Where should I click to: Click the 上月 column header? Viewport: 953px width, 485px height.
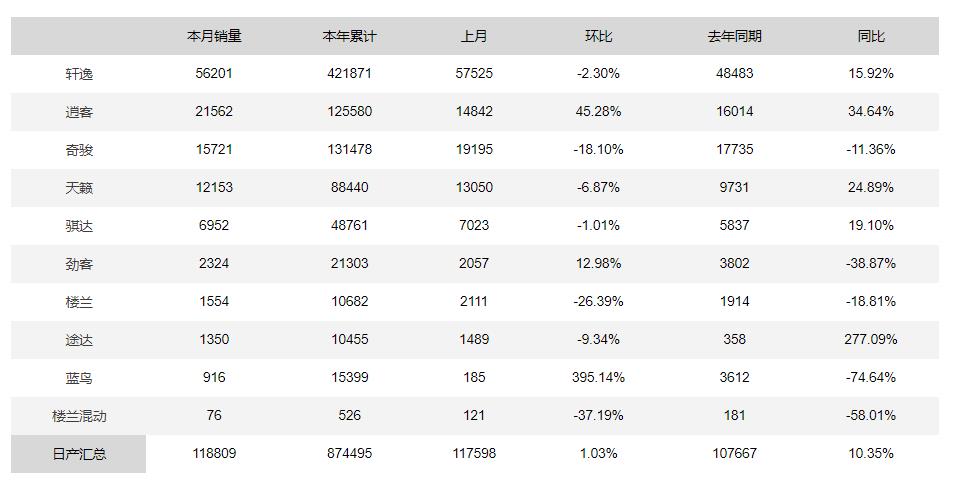tap(474, 36)
